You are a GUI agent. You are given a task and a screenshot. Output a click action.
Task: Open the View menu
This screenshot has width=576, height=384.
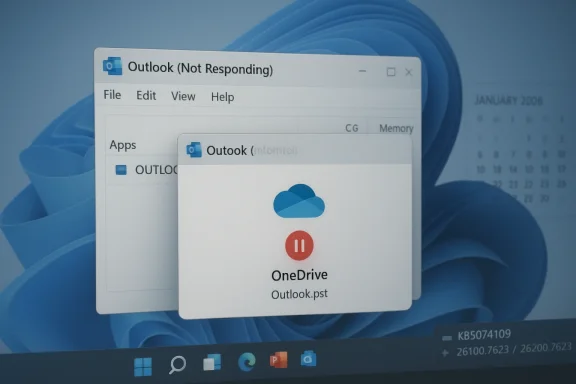(183, 96)
